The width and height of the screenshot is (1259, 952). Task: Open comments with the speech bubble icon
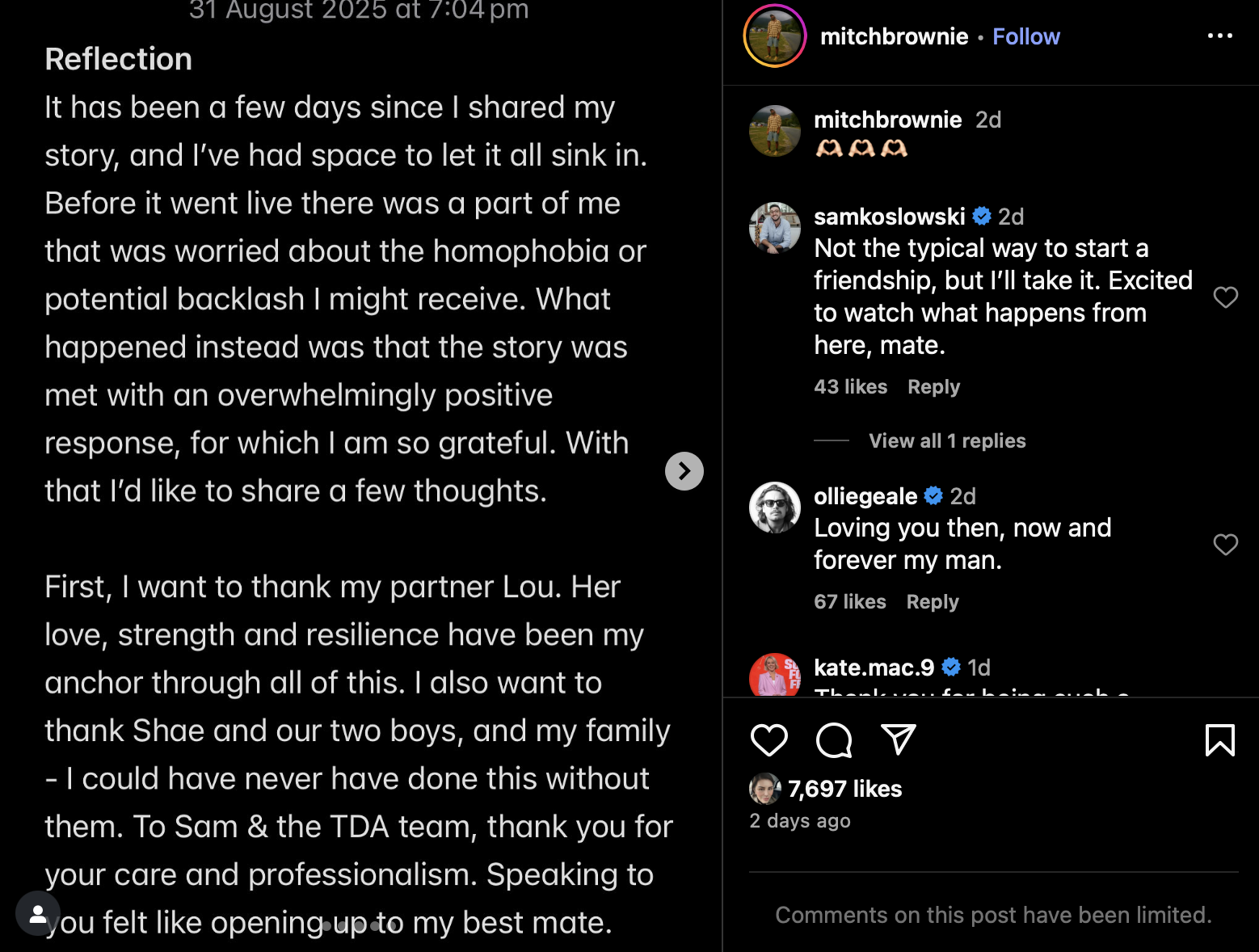click(834, 739)
